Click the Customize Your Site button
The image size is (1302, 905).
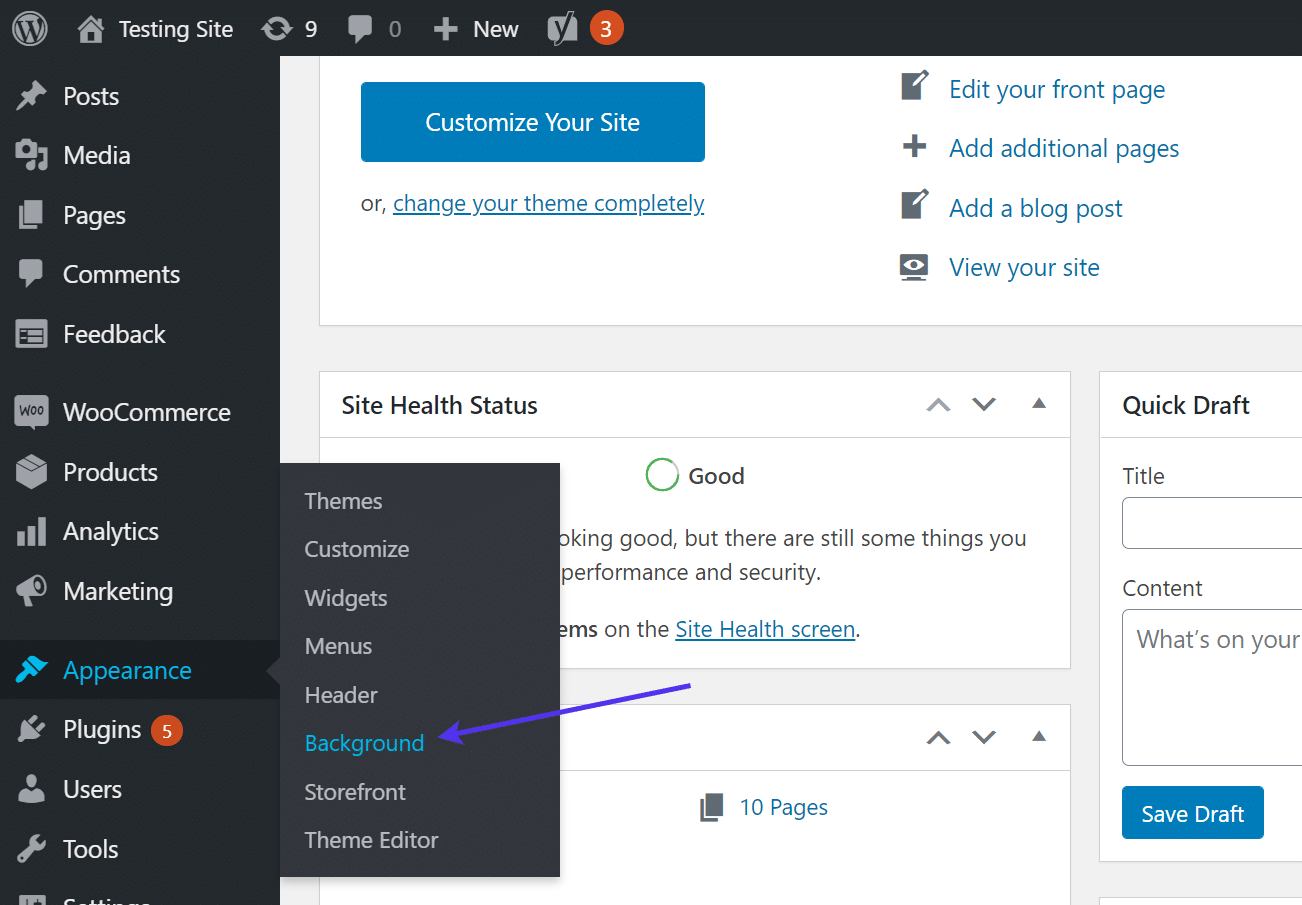click(532, 121)
